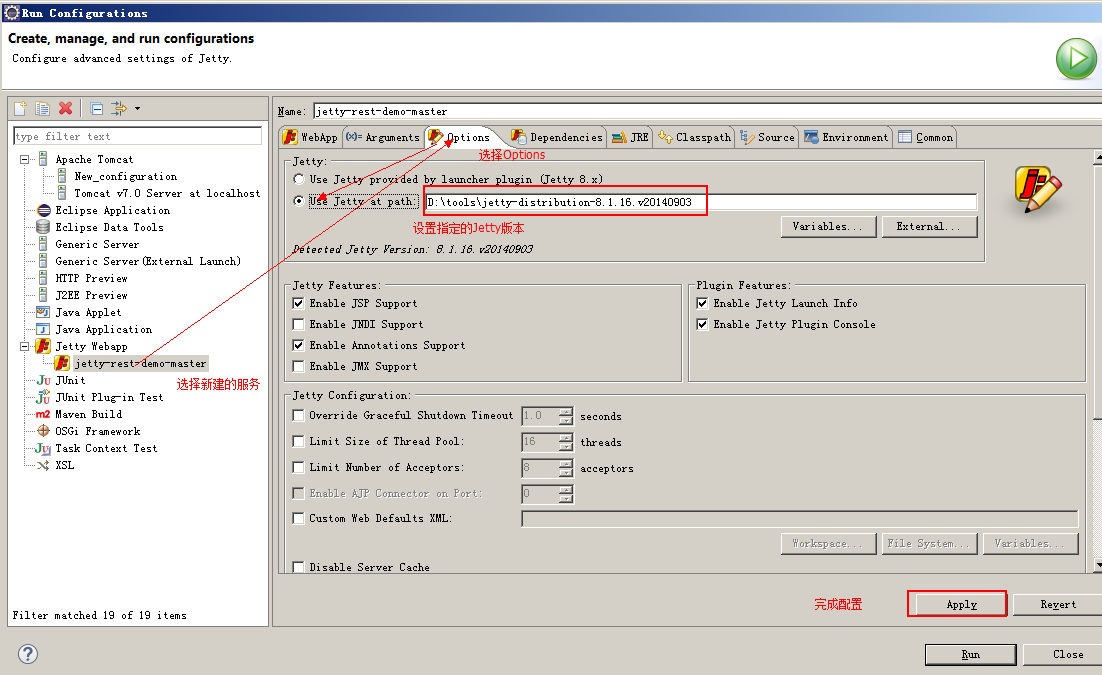Click the Jetty path Variables... button
The image size is (1102, 675).
tap(829, 226)
